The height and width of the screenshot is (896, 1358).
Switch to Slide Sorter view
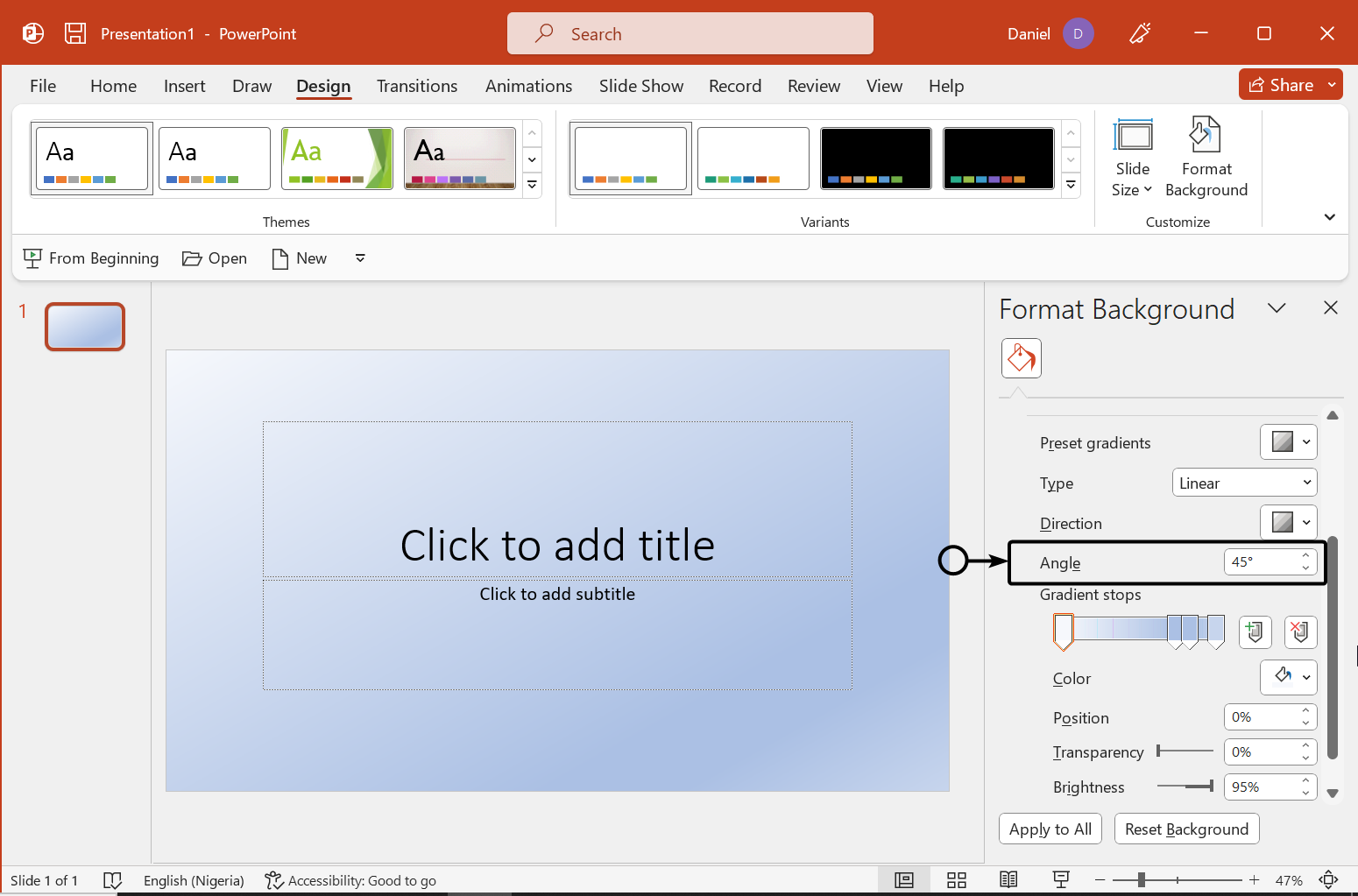pos(957,880)
